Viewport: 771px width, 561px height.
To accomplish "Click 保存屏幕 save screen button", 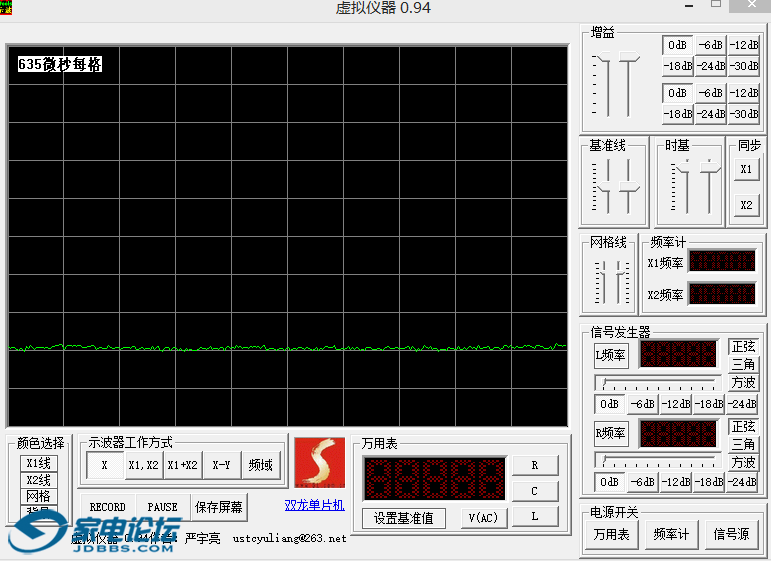I will coord(219,507).
